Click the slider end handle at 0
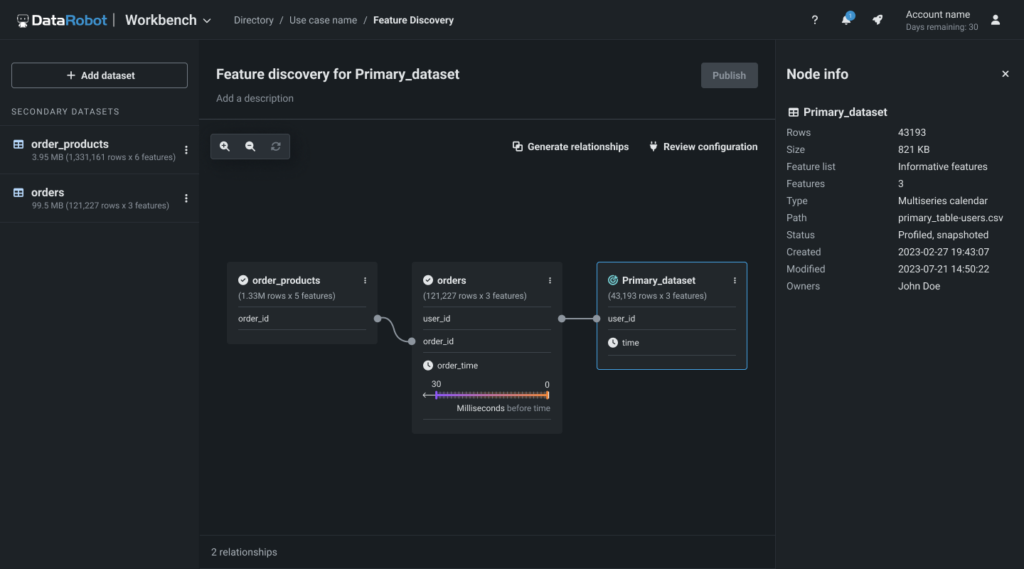The width and height of the screenshot is (1024, 569). 547,395
